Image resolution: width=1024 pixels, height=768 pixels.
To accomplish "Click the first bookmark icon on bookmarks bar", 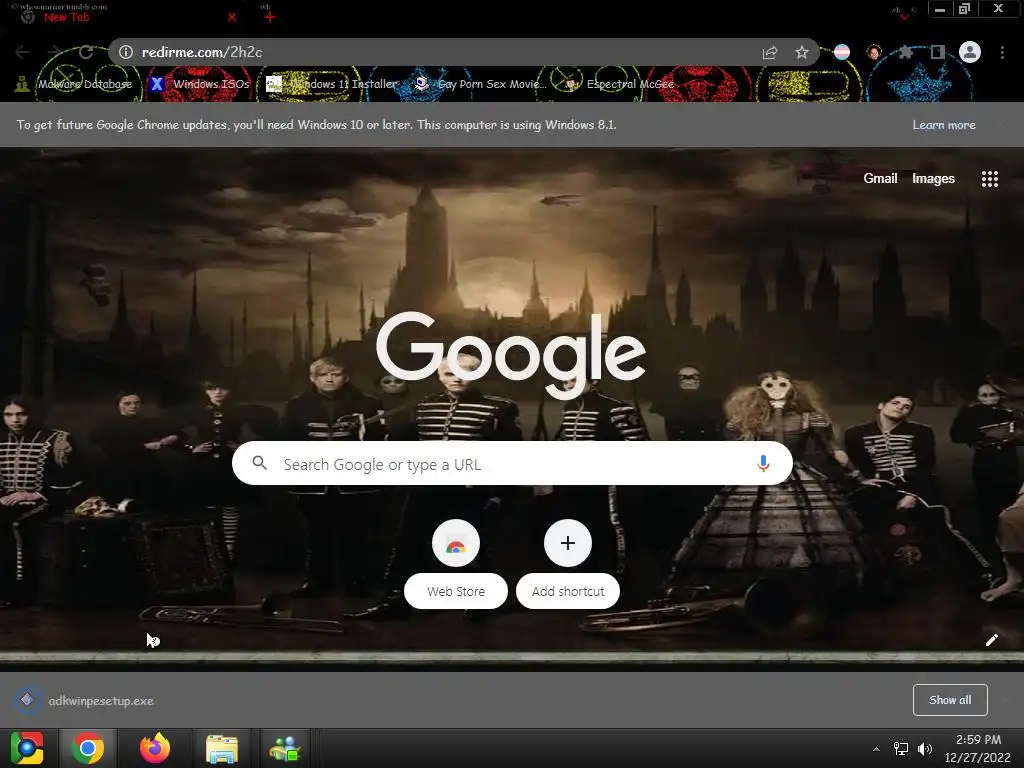I will 22,84.
